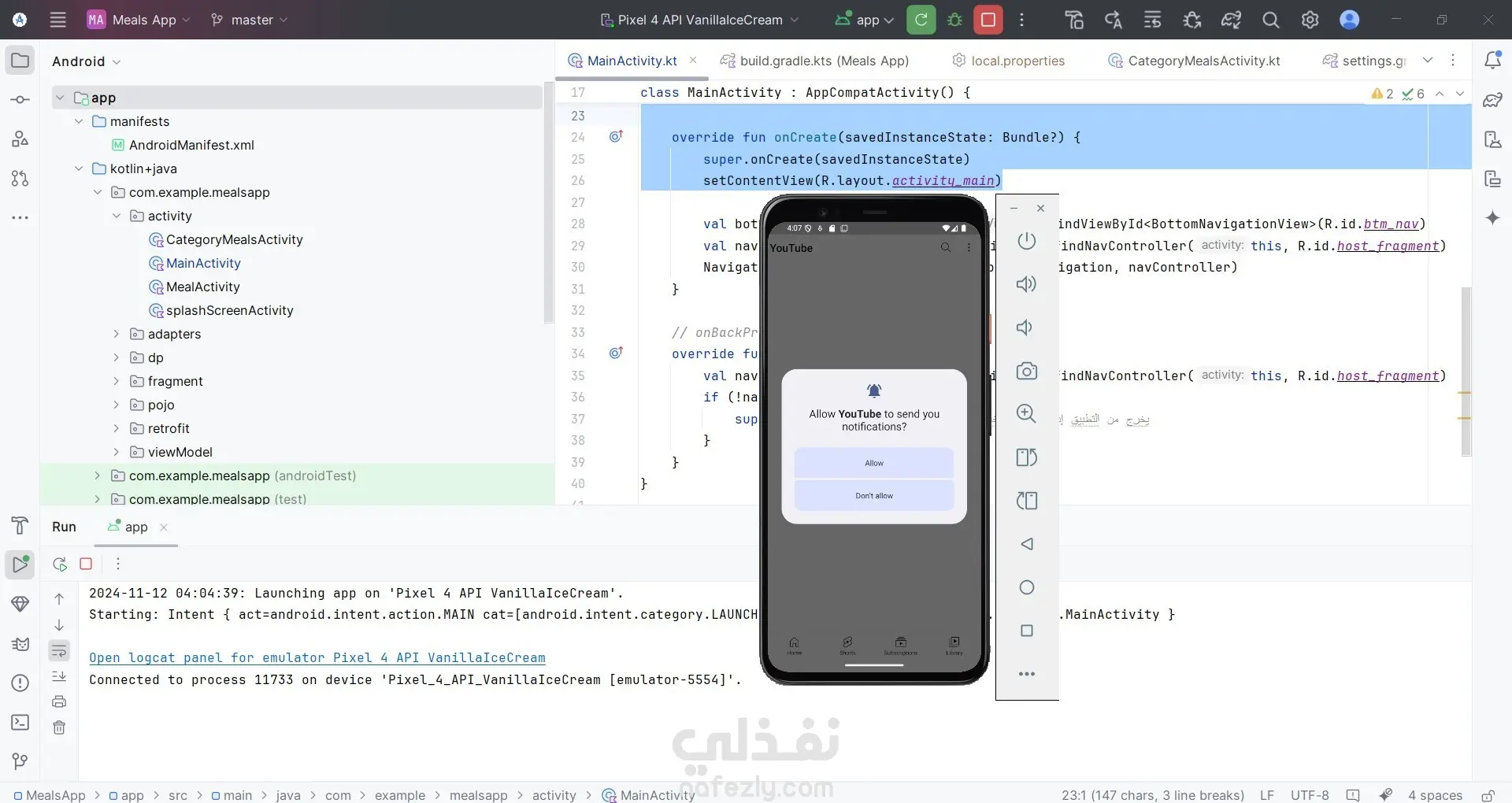Open the Run tool window icon
The width and height of the screenshot is (1512, 803).
20,564
